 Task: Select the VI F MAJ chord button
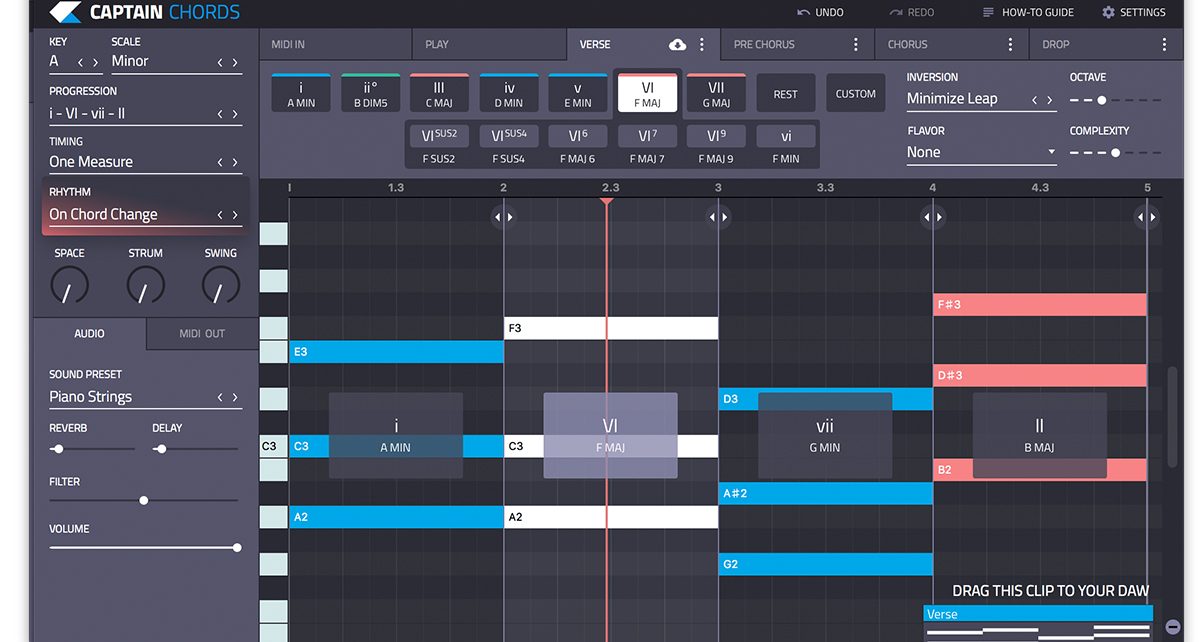(x=647, y=92)
